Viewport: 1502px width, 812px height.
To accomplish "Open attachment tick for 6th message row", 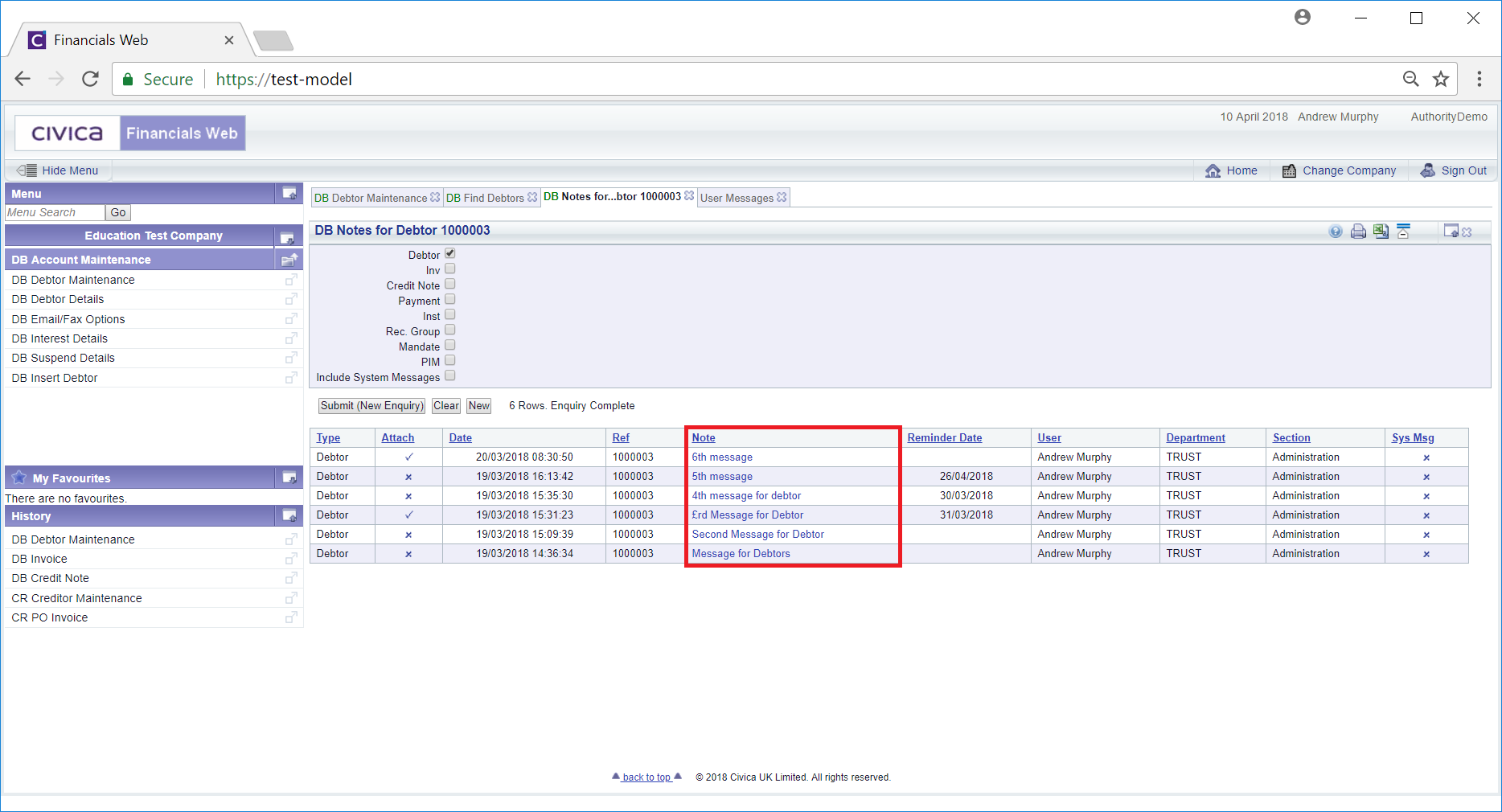I will 408,457.
